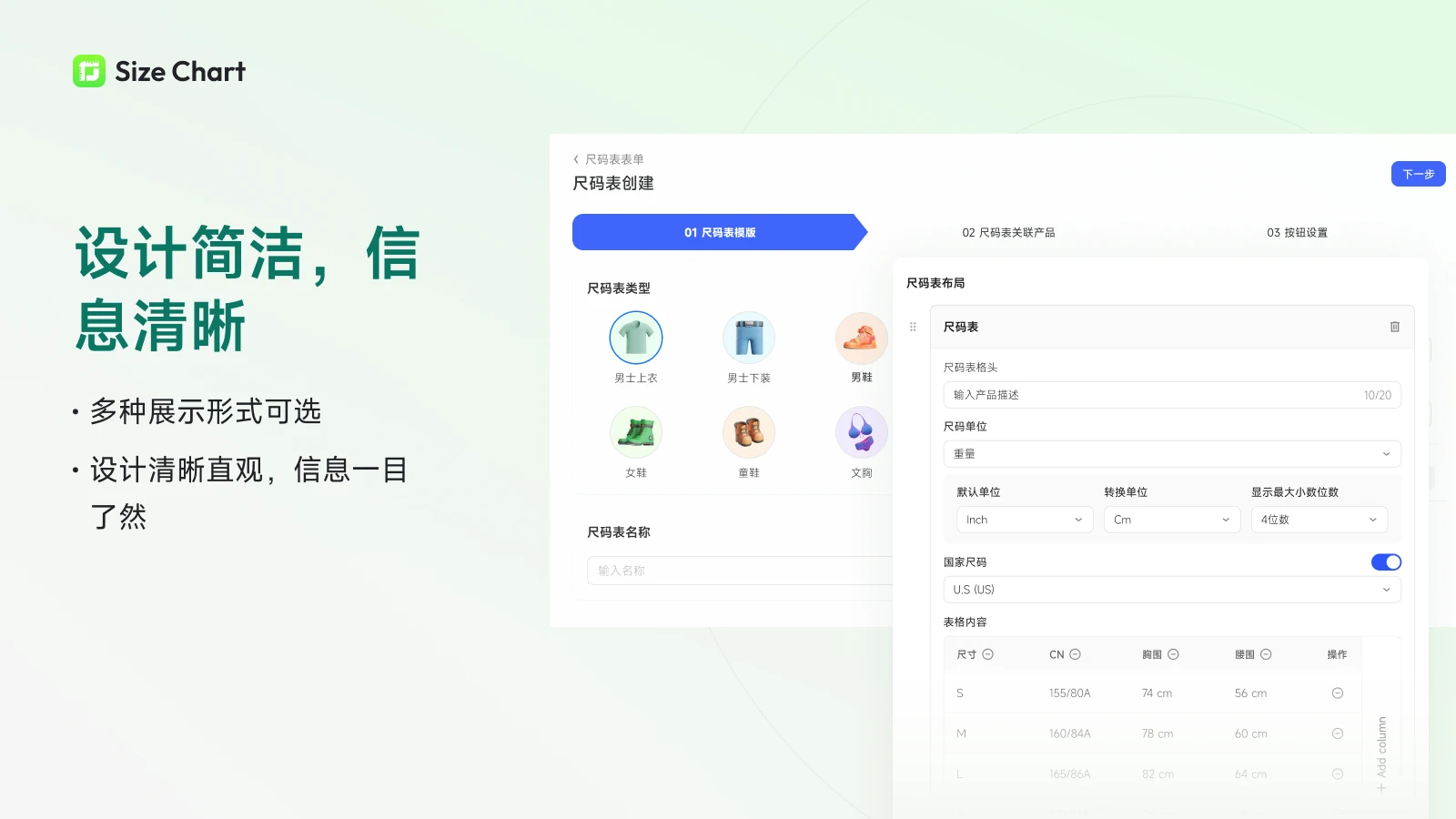This screenshot has height=819, width=1456.
Task: Click the 操作 column header
Action: coord(1337,654)
